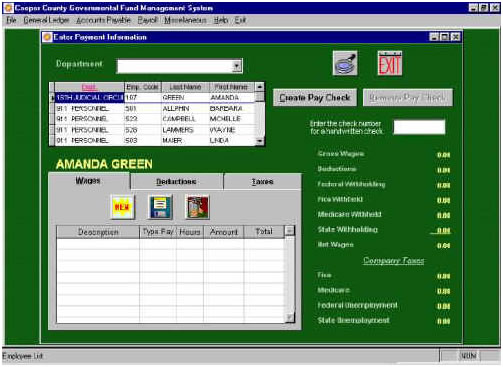The image size is (503, 367).
Task: Open the Accounts Payable menu
Action: (x=103, y=20)
